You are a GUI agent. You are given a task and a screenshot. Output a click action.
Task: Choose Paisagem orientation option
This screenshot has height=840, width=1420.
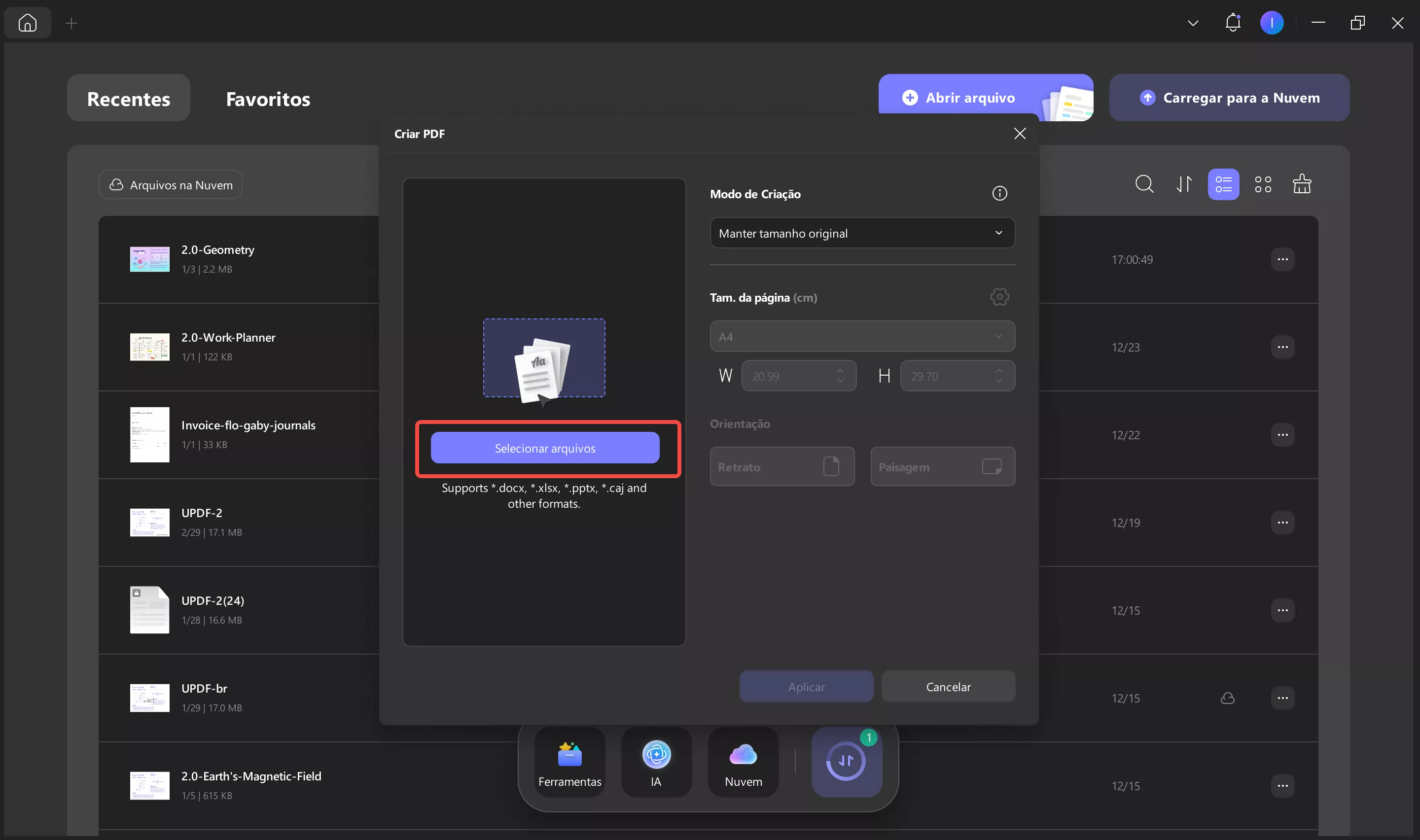click(942, 466)
